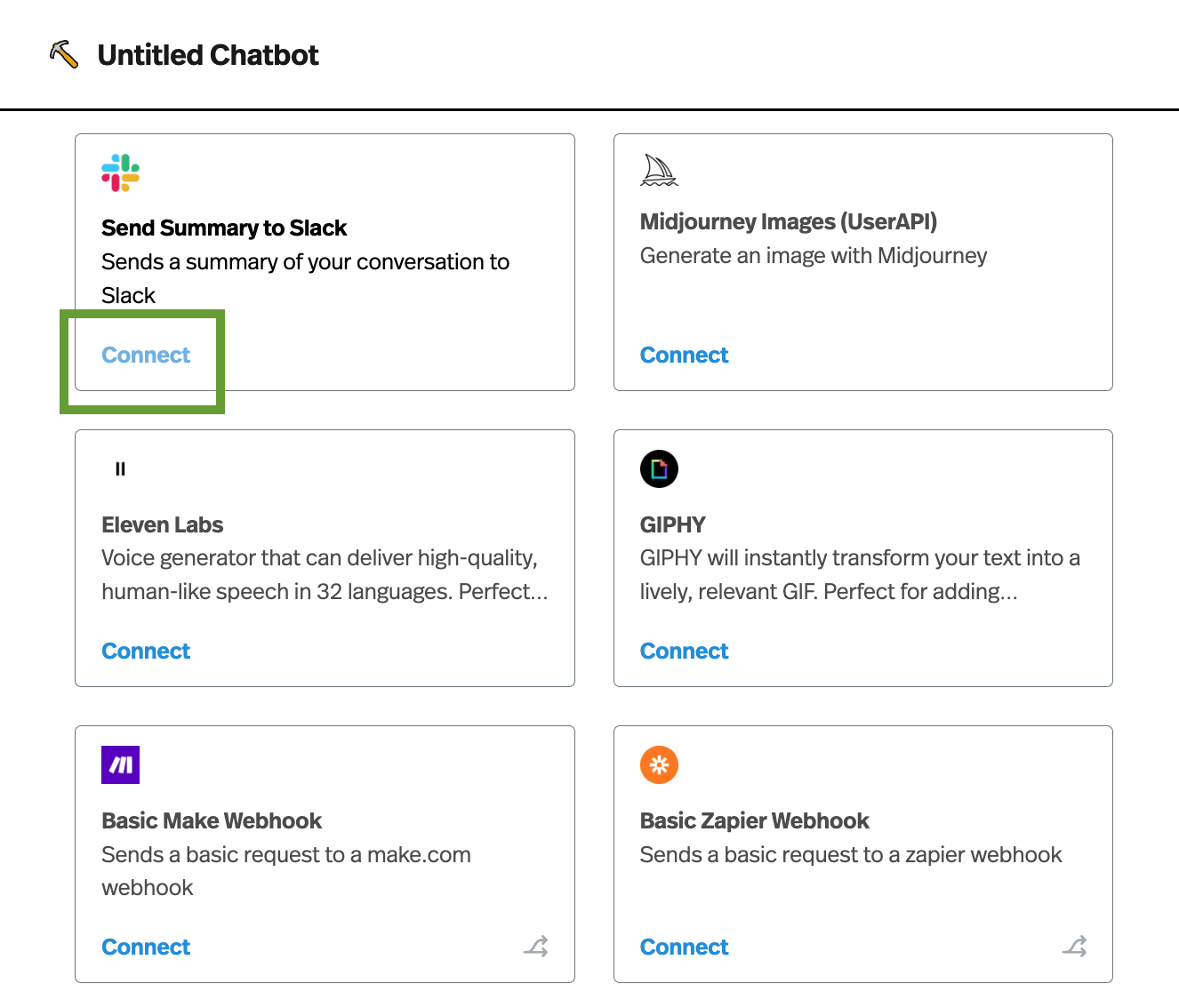Click the Midjourney sailboat icon

coord(659,170)
